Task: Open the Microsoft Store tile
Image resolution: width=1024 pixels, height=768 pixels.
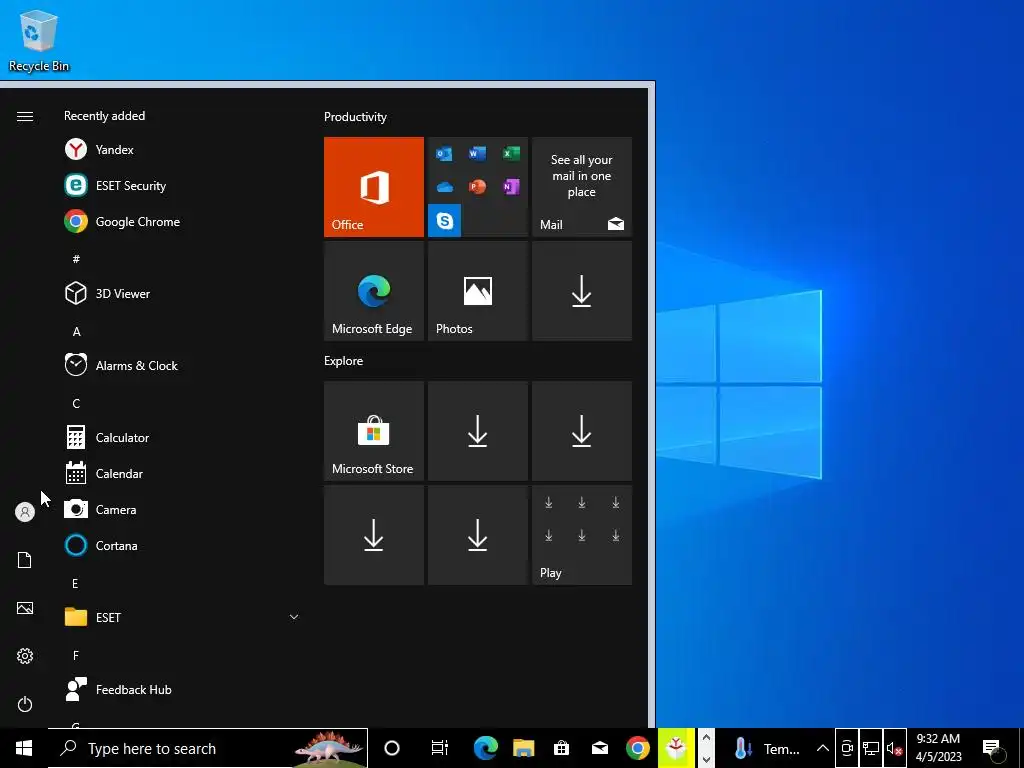Action: coord(374,431)
